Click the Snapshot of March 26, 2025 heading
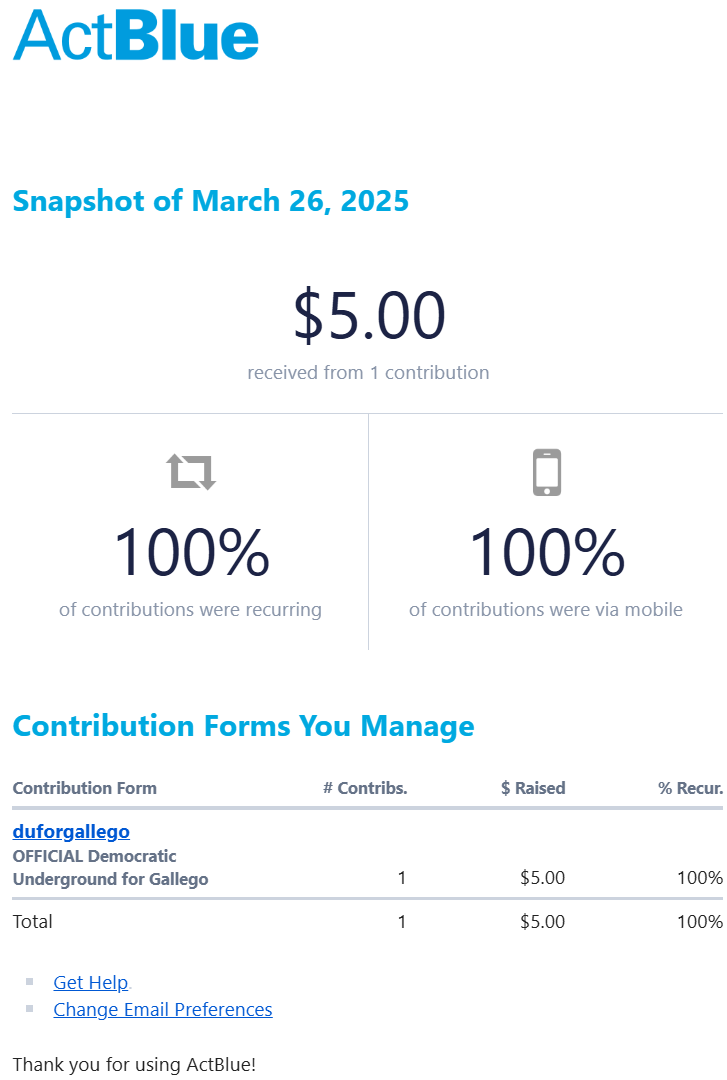 coord(210,201)
